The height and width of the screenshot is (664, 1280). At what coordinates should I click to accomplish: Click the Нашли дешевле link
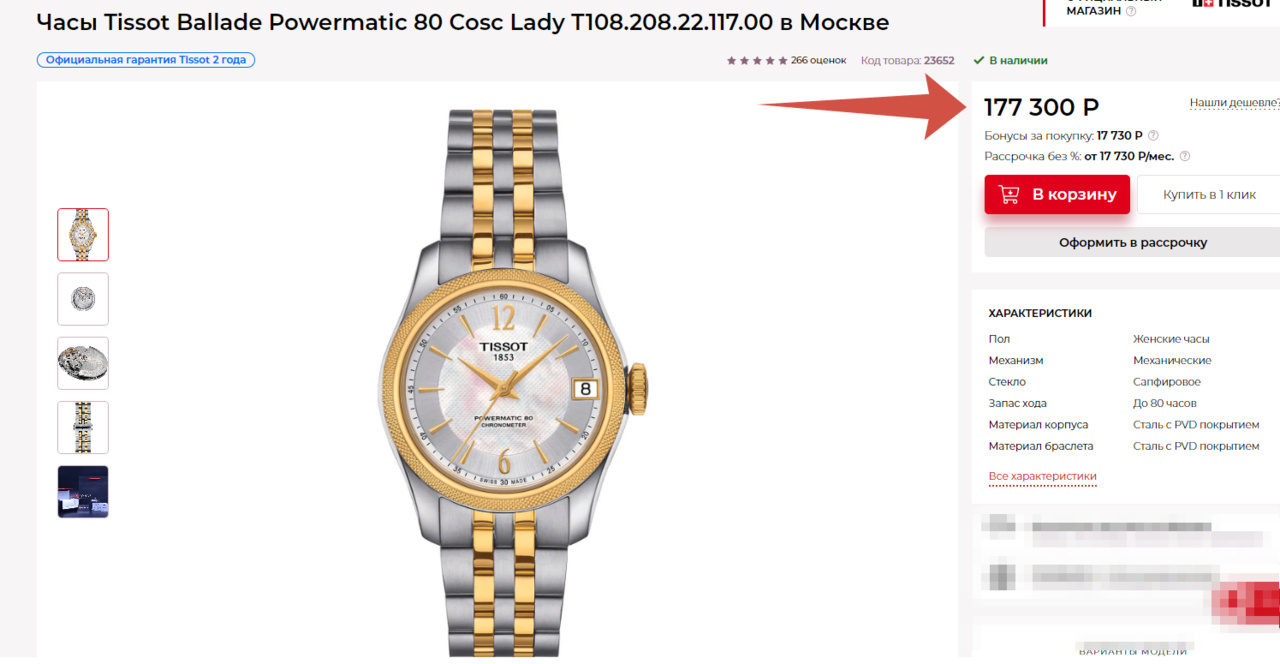click(1234, 103)
